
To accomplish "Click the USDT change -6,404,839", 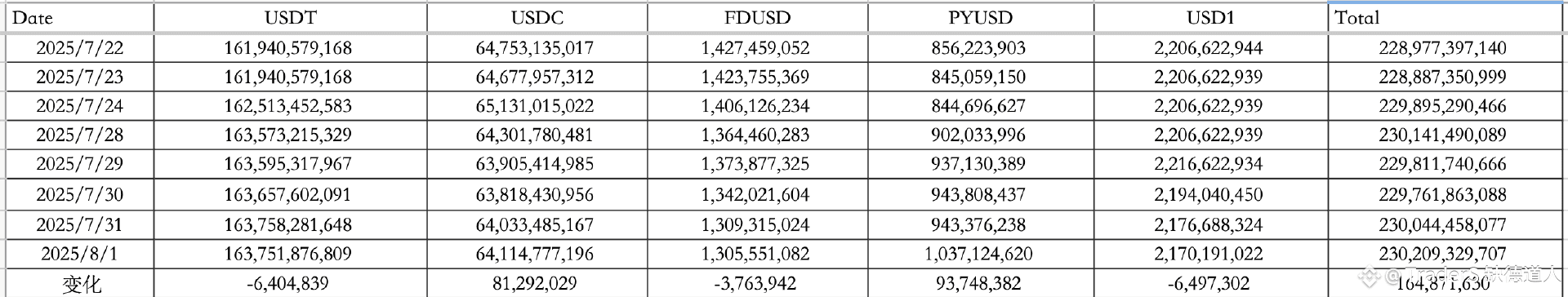I will (287, 284).
